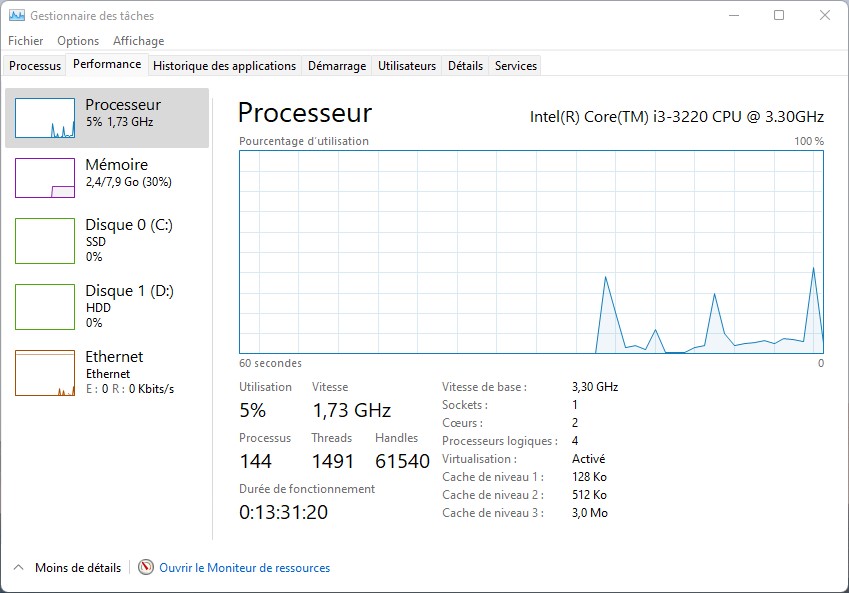Maximize the Task Manager window
The image size is (849, 593).
point(779,16)
